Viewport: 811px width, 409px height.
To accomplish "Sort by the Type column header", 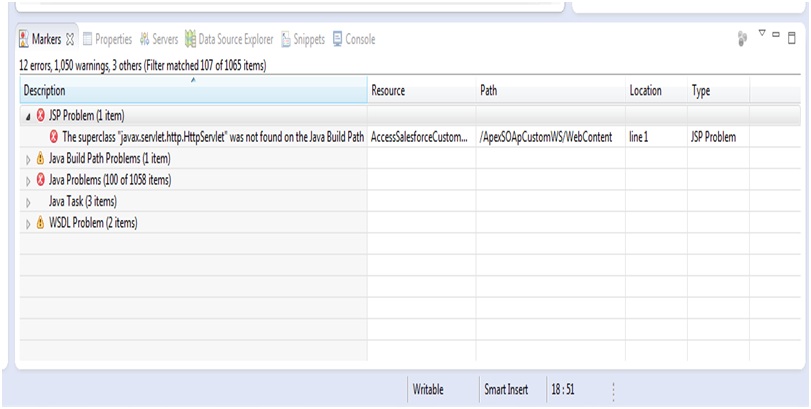I will point(718,90).
